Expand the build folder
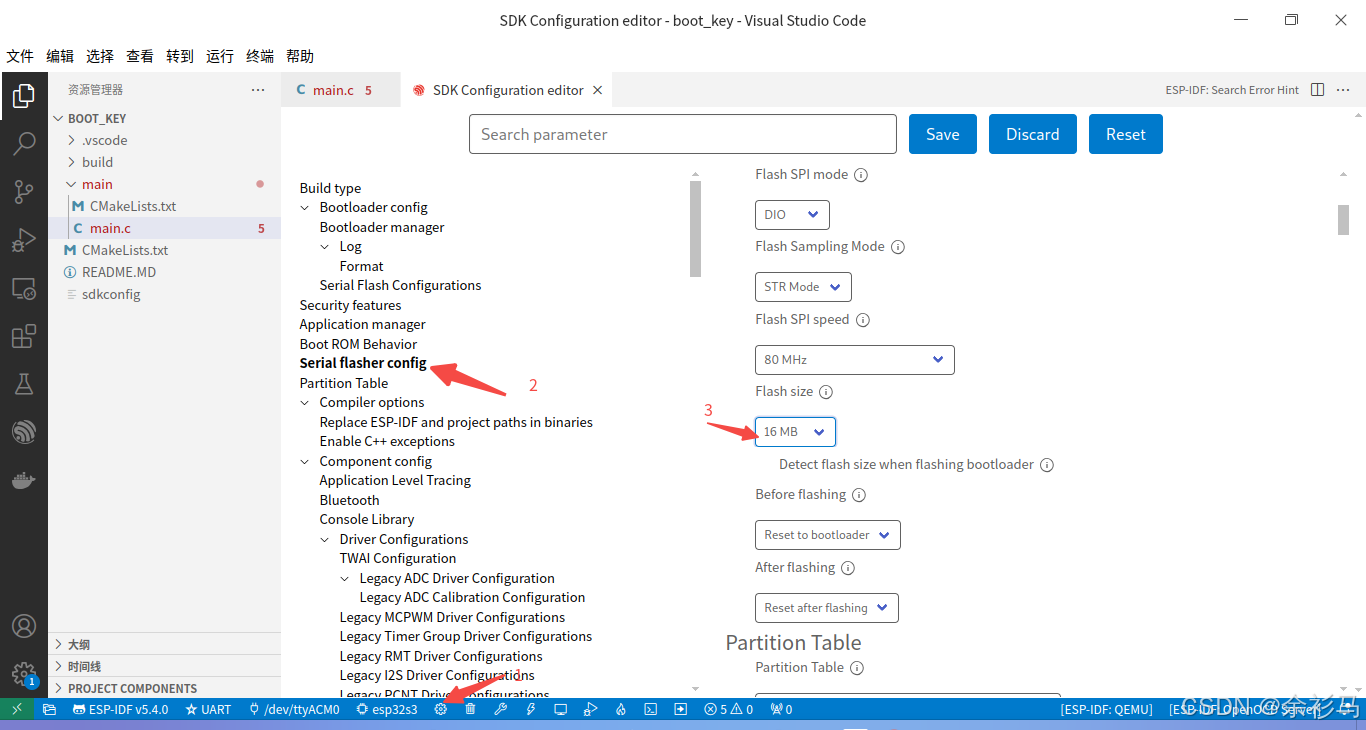Viewport: 1366px width, 730px height. (x=71, y=162)
